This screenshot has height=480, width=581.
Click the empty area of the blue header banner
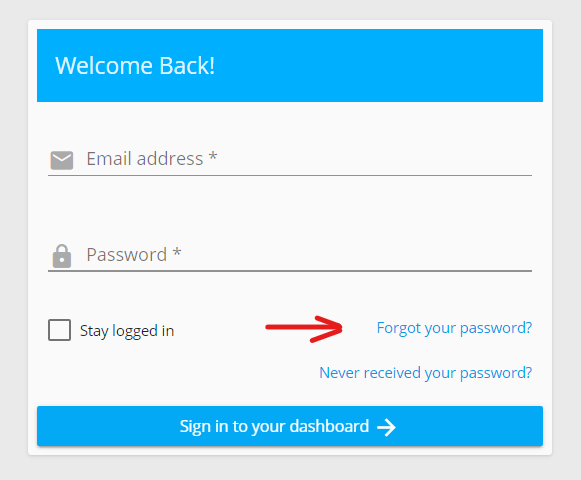coord(378,66)
